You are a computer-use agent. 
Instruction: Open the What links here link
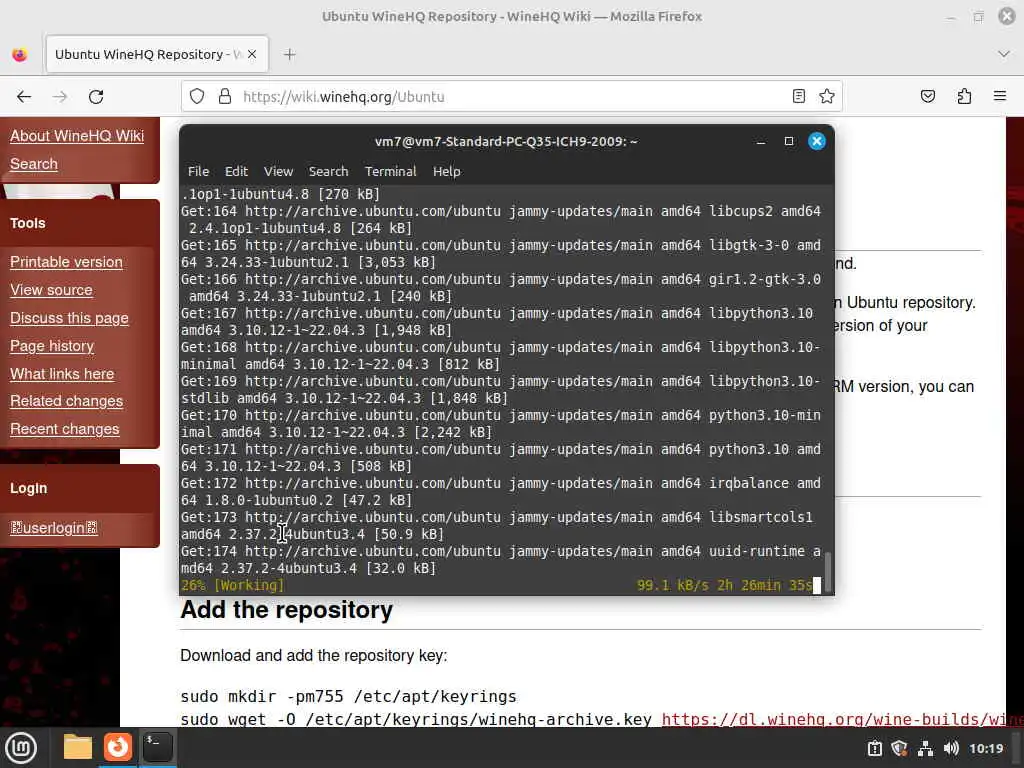pos(62,374)
